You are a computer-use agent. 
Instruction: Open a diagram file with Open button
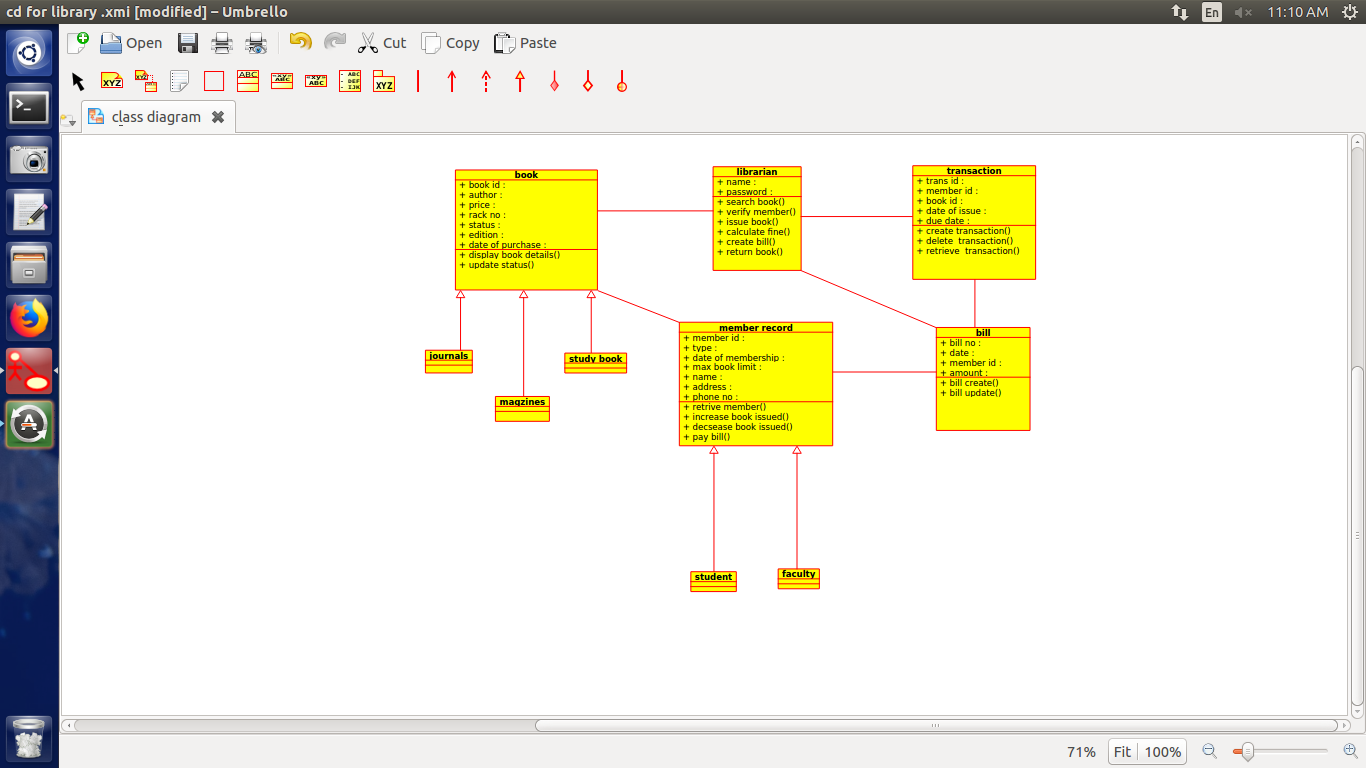click(130, 43)
